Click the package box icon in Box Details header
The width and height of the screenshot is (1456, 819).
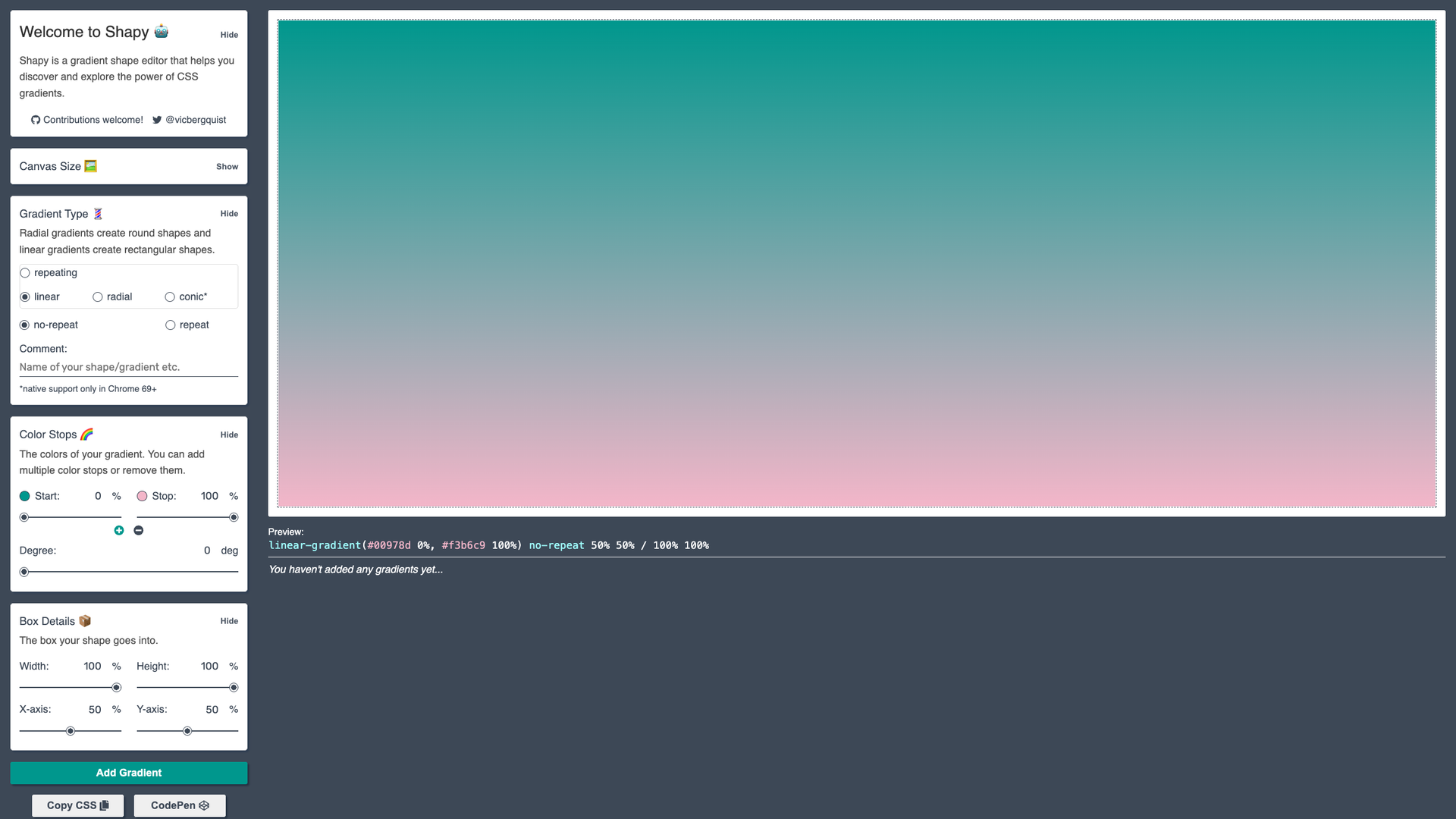[83, 620]
